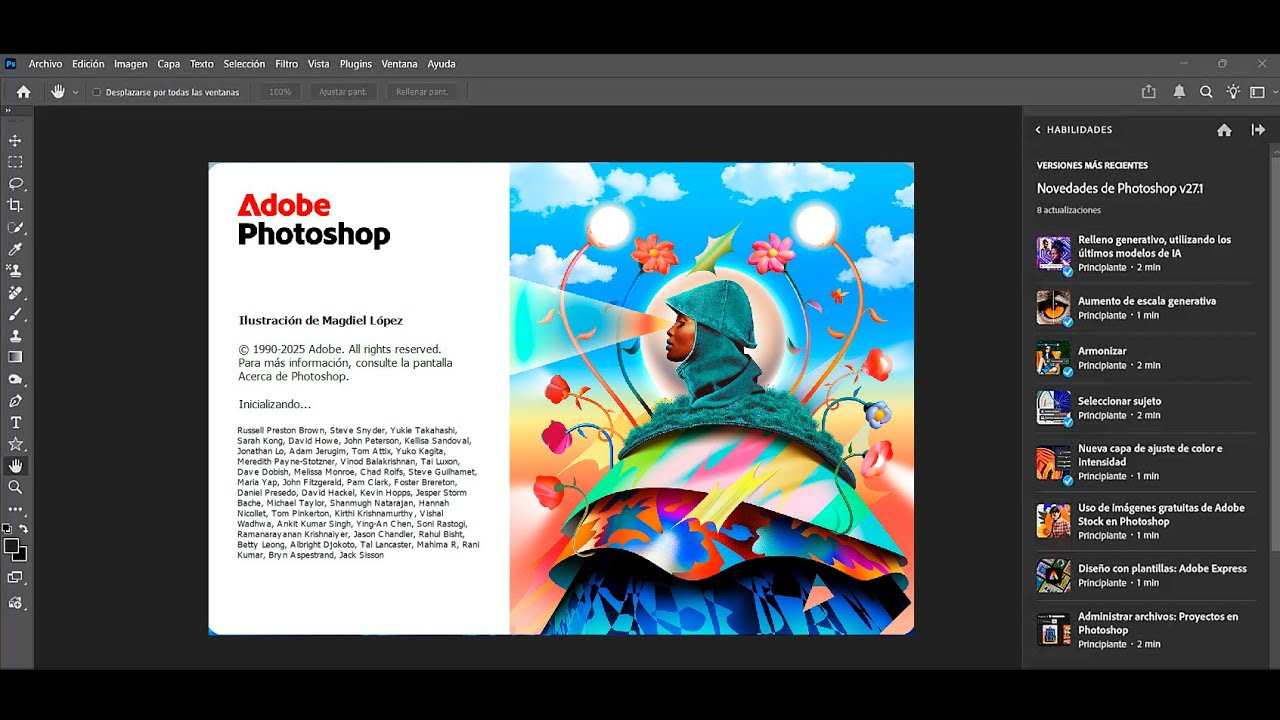Screen dimensions: 1280x720
Task: Open the 'Seleccionar sujeto' tutorial
Action: tap(1146, 408)
